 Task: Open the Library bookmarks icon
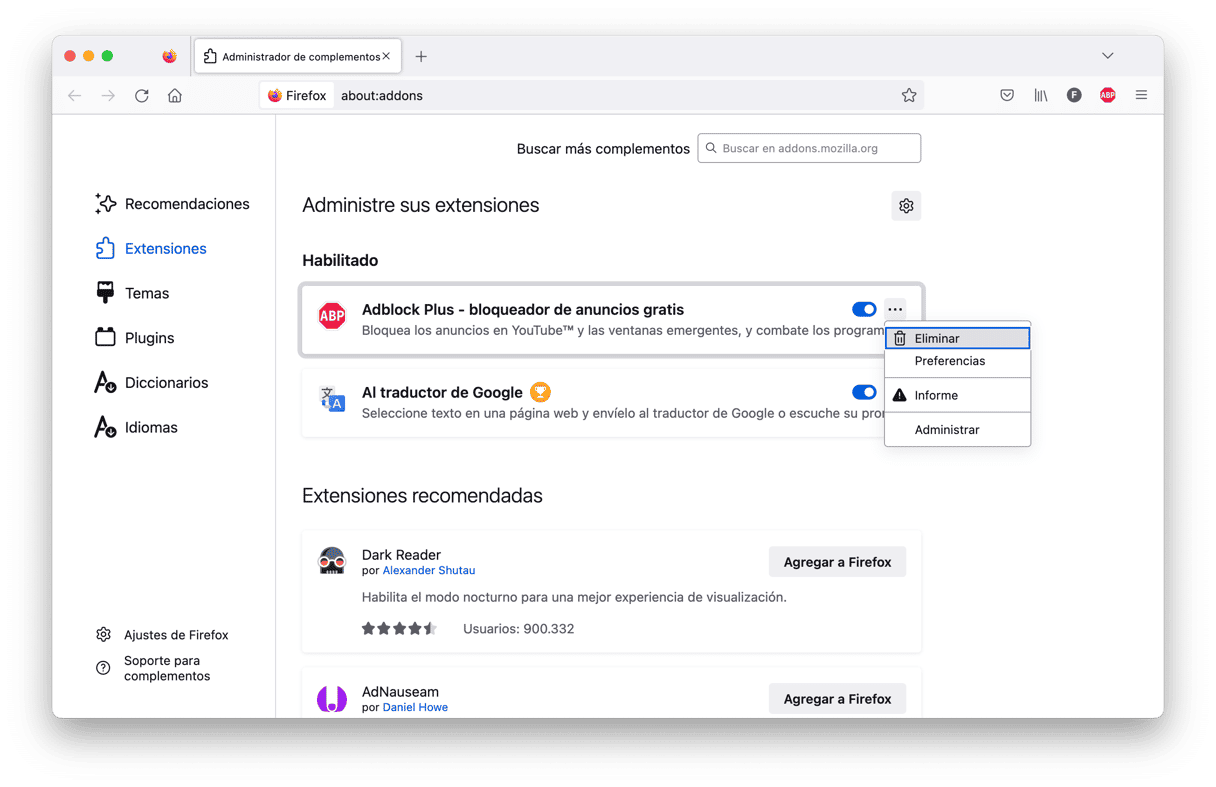(1041, 96)
